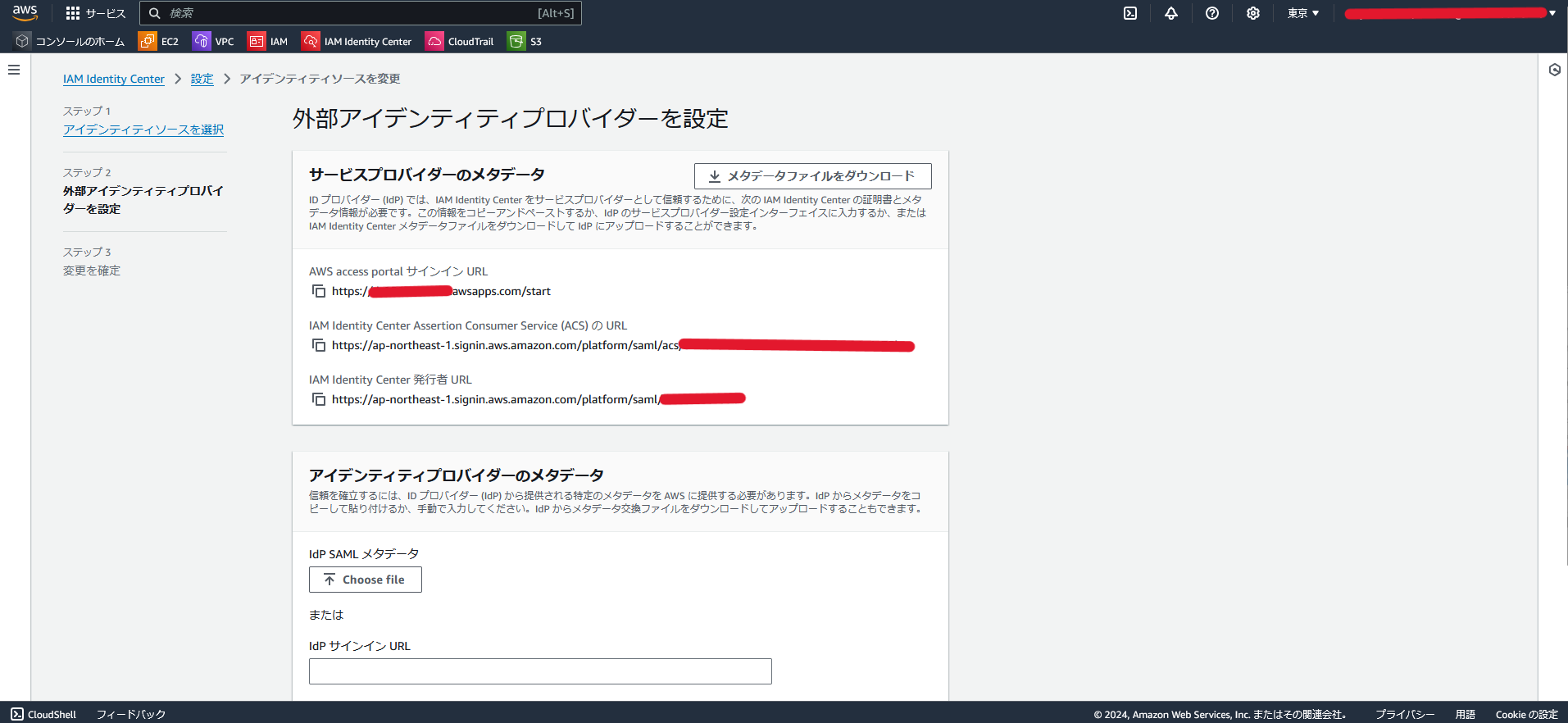The image size is (1568, 723).
Task: Go to コンソールのホーム shortcut
Action: (70, 41)
